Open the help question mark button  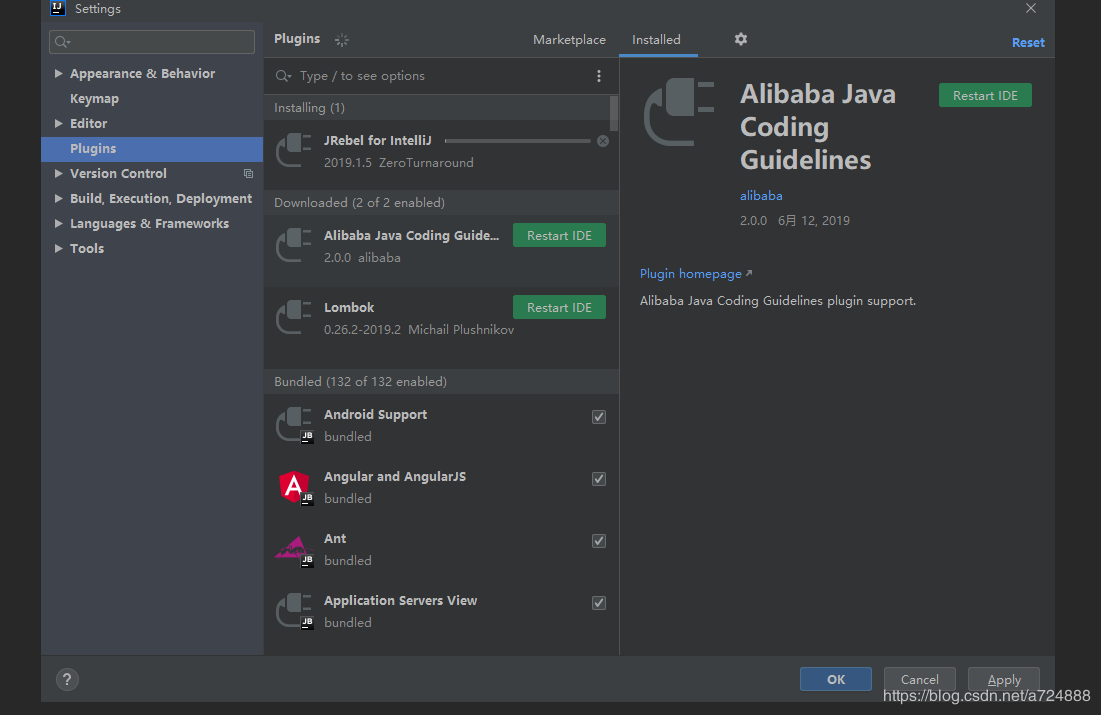[x=67, y=679]
